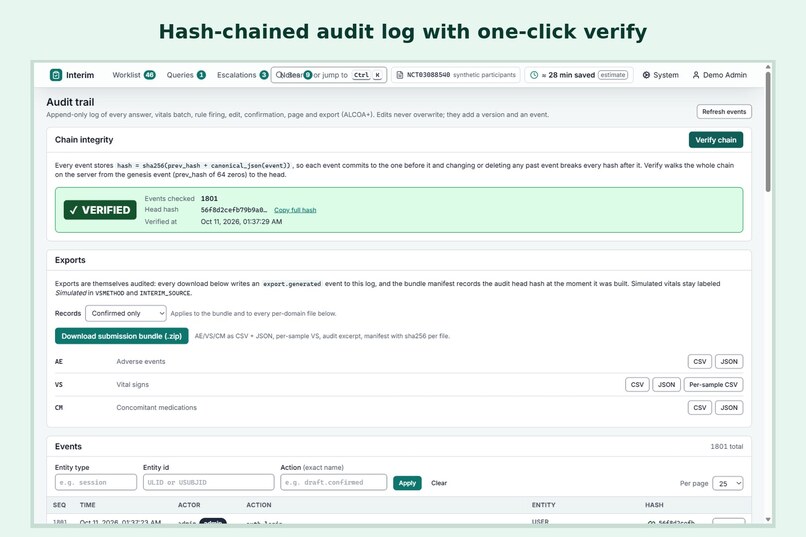Click the scrollbar down arrow
Image resolution: width=806 pixels, height=537 pixels.
(768, 520)
